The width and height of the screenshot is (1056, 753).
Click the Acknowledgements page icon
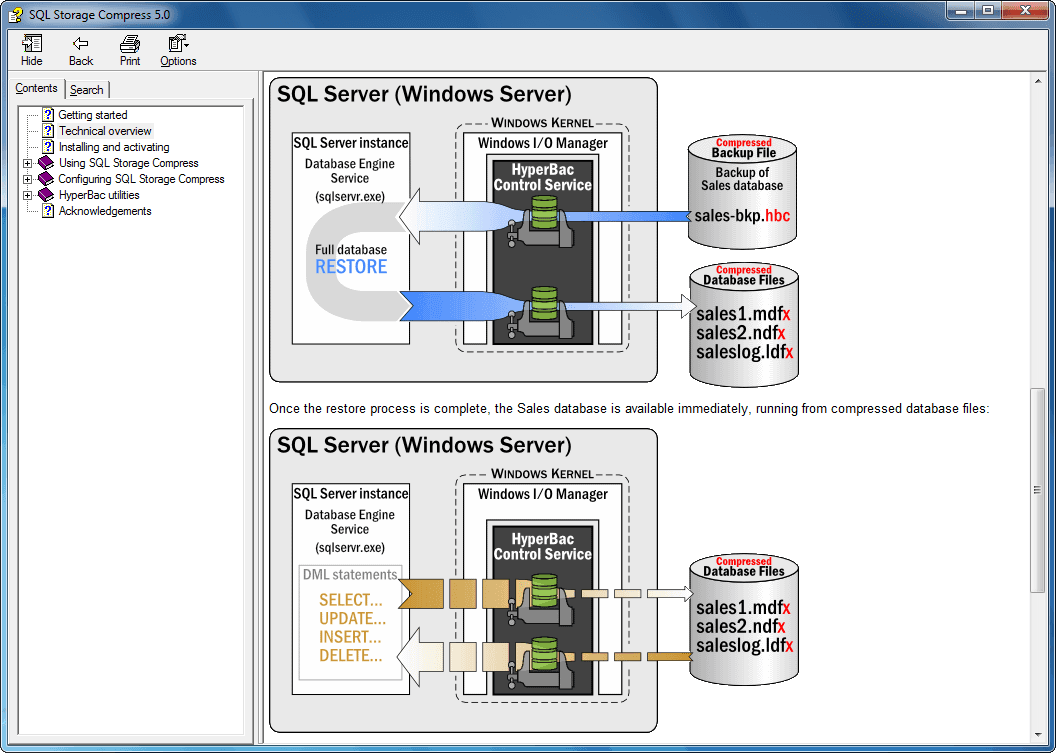(48, 211)
